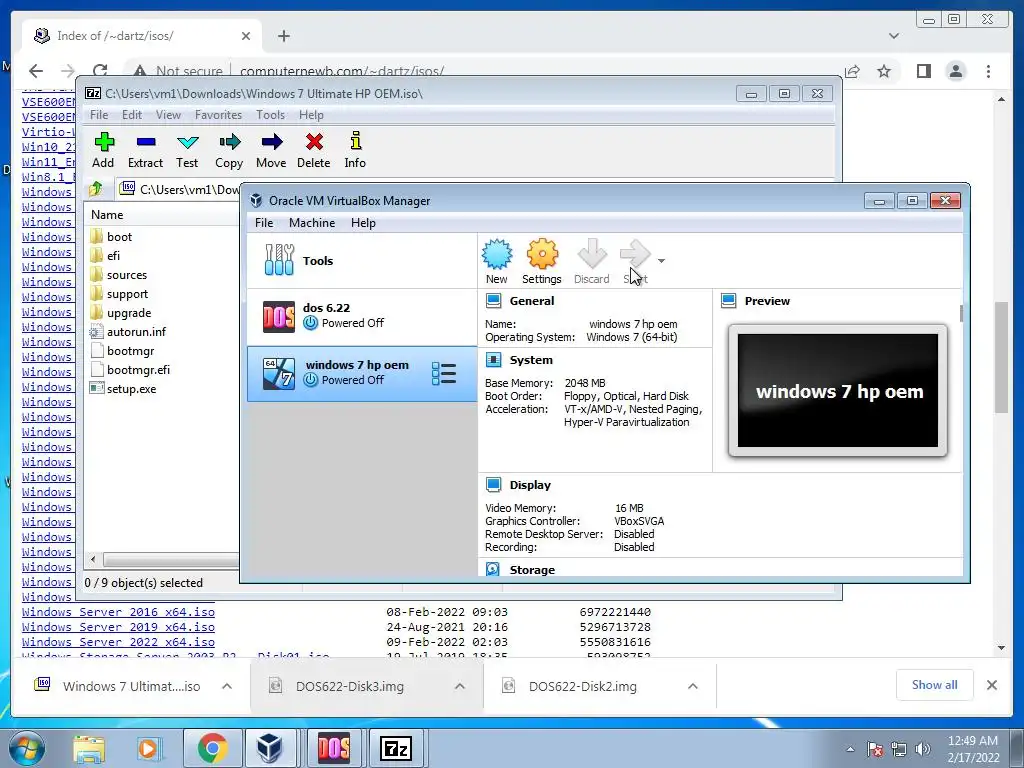The image size is (1024, 768).
Task: Click the 7-Zip Extract icon
Action: [146, 142]
